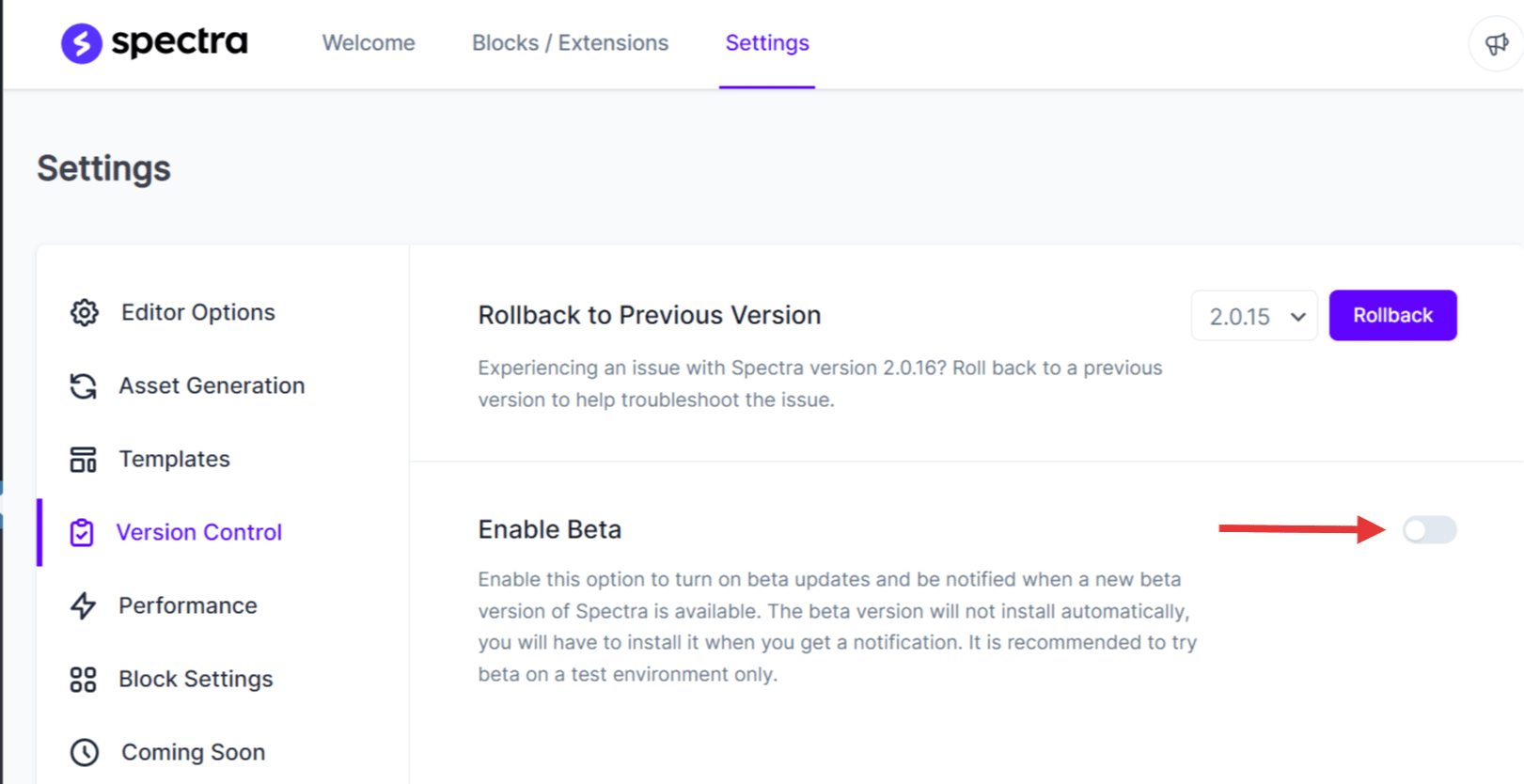This screenshot has width=1524, height=784.
Task: Select Block Settings text in sidebar
Action: pyautogui.click(x=196, y=679)
